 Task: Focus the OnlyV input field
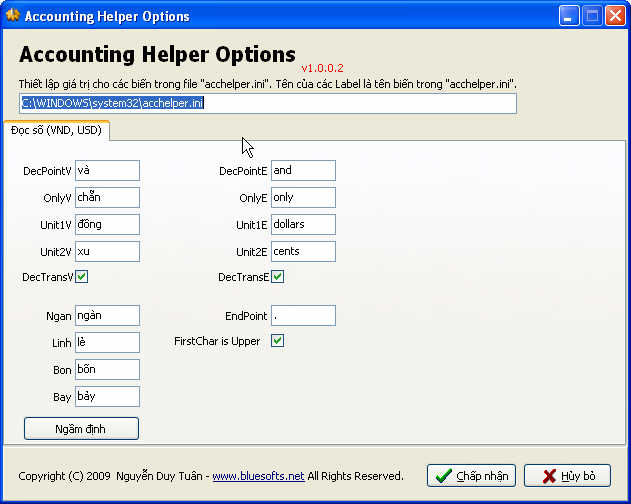pyautogui.click(x=107, y=198)
